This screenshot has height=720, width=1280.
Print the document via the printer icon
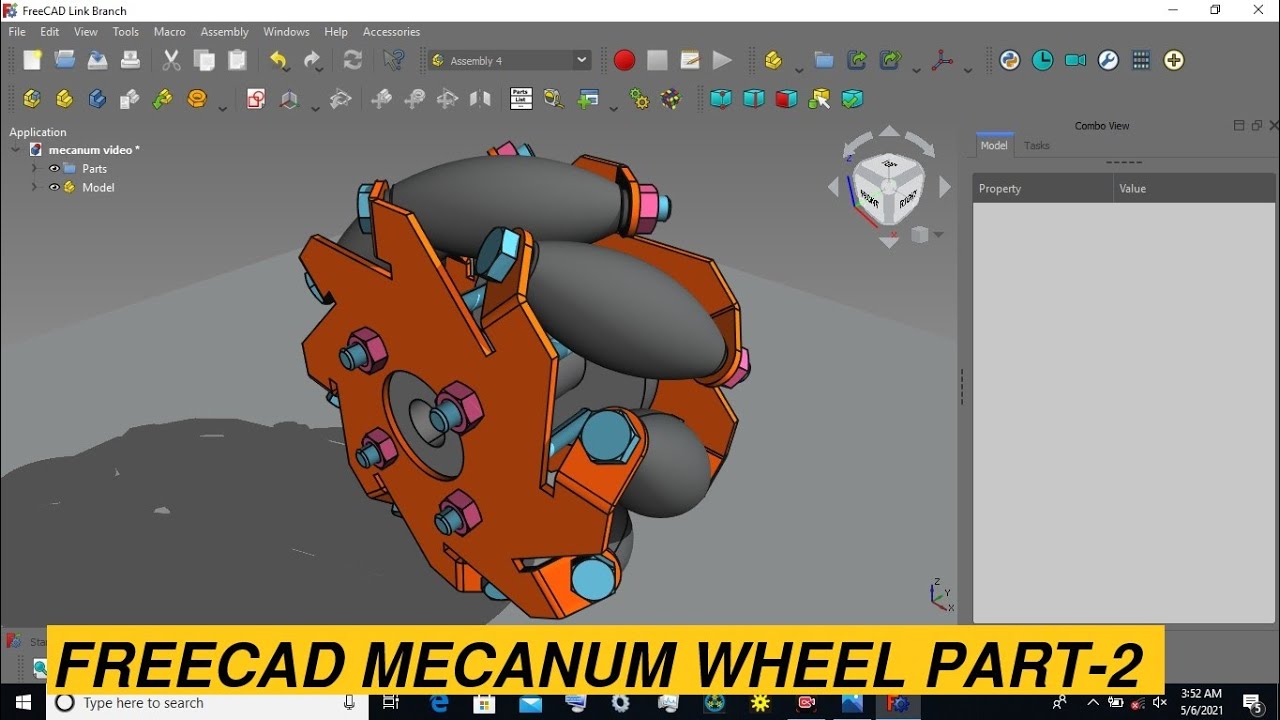130,60
